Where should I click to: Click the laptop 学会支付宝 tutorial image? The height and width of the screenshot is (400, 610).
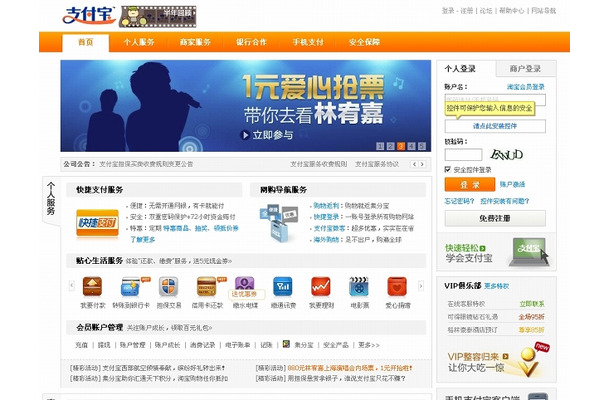(x=529, y=251)
